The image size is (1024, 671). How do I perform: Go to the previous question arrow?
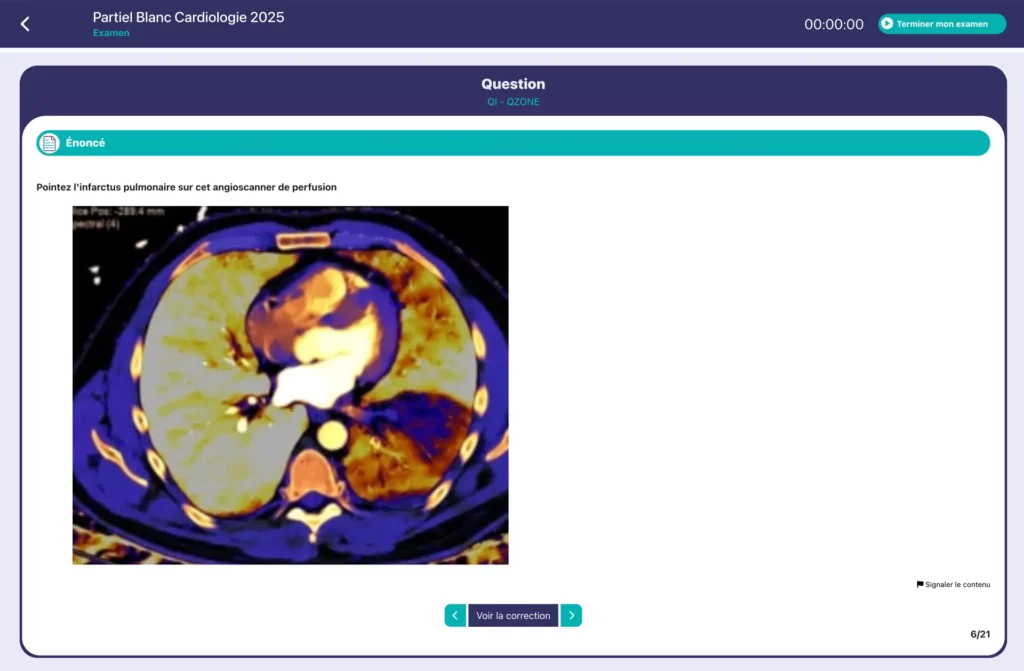pyautogui.click(x=455, y=615)
